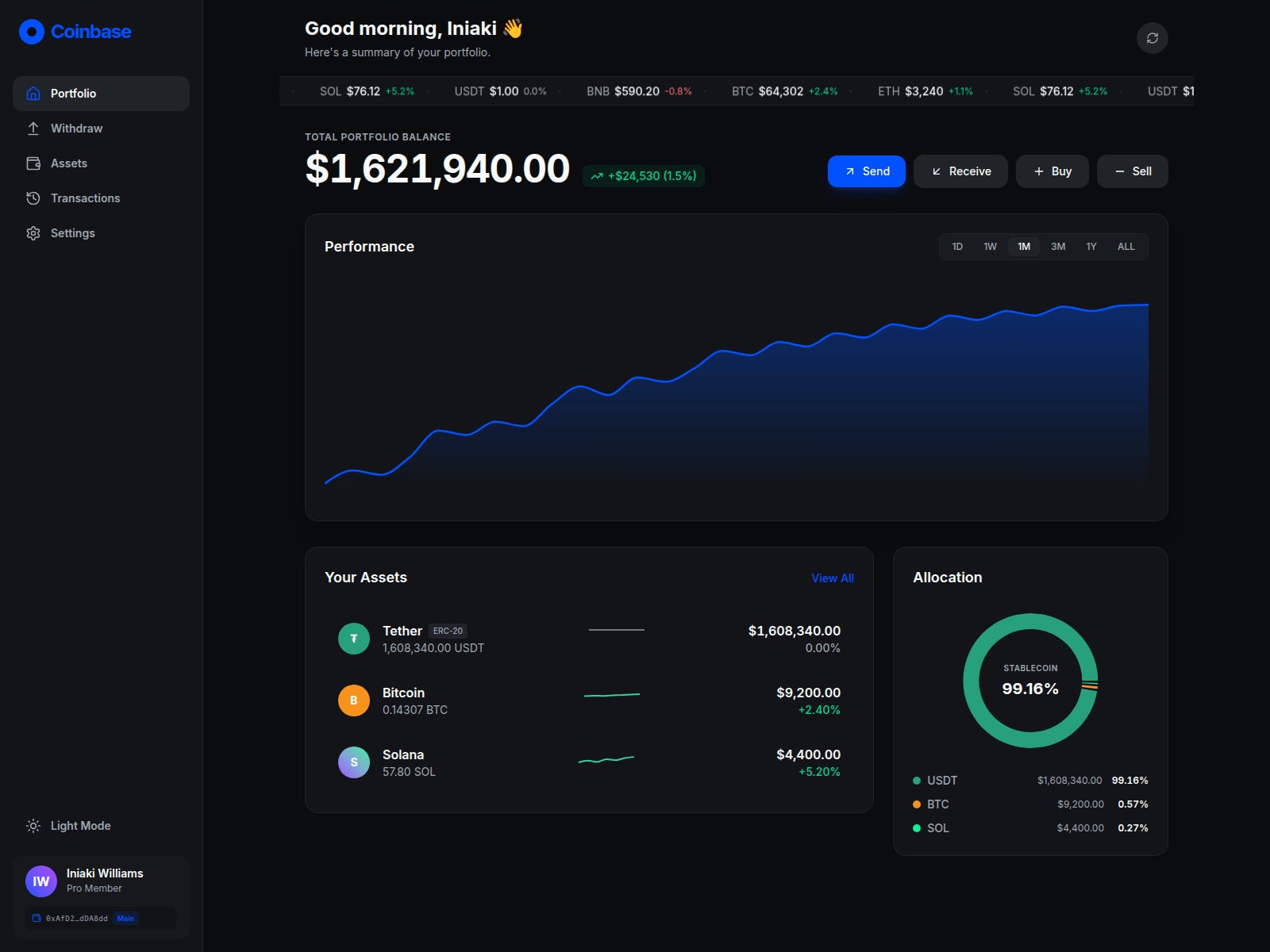
Task: Click the Settings gear icon
Action: point(33,233)
